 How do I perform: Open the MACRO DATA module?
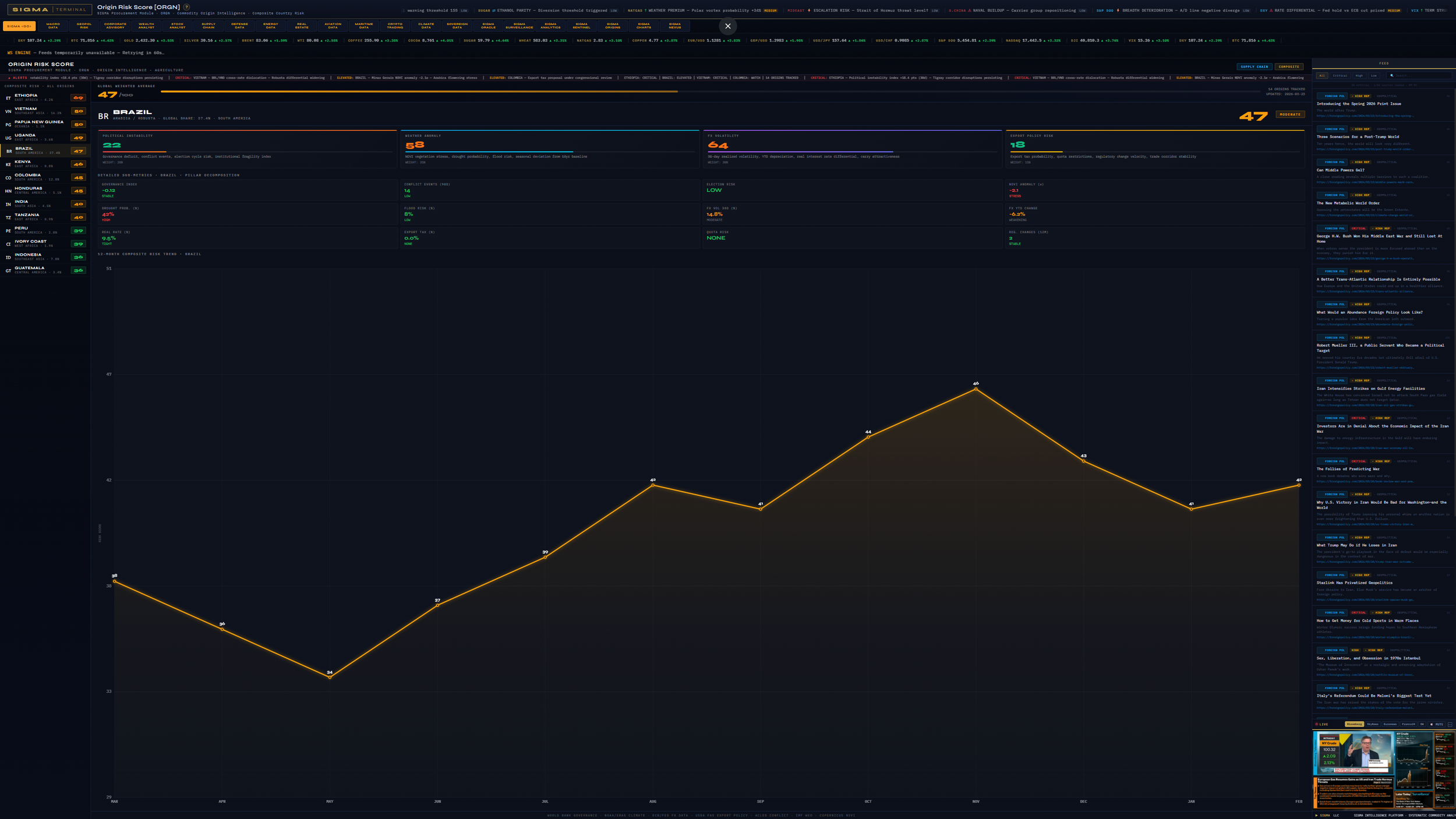[52, 26]
